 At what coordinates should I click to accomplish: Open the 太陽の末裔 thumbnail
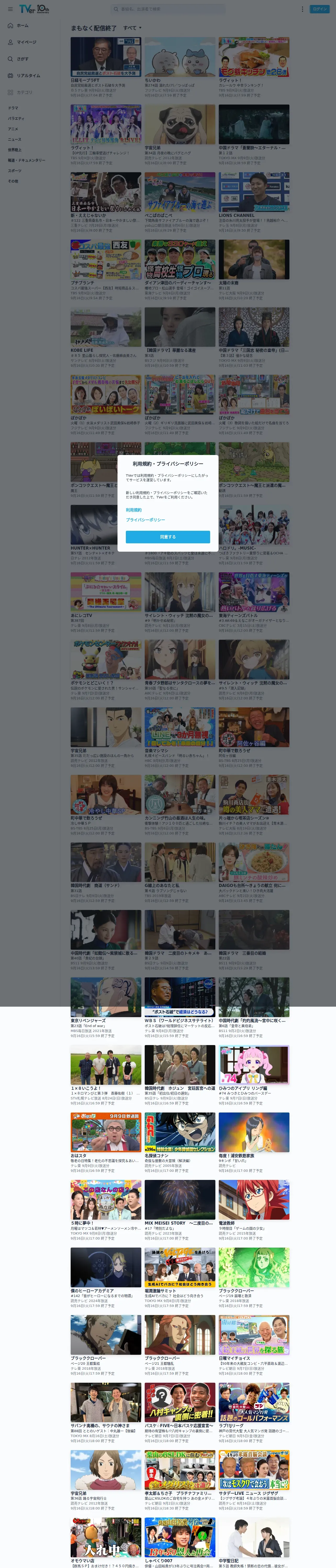pyautogui.click(x=254, y=259)
